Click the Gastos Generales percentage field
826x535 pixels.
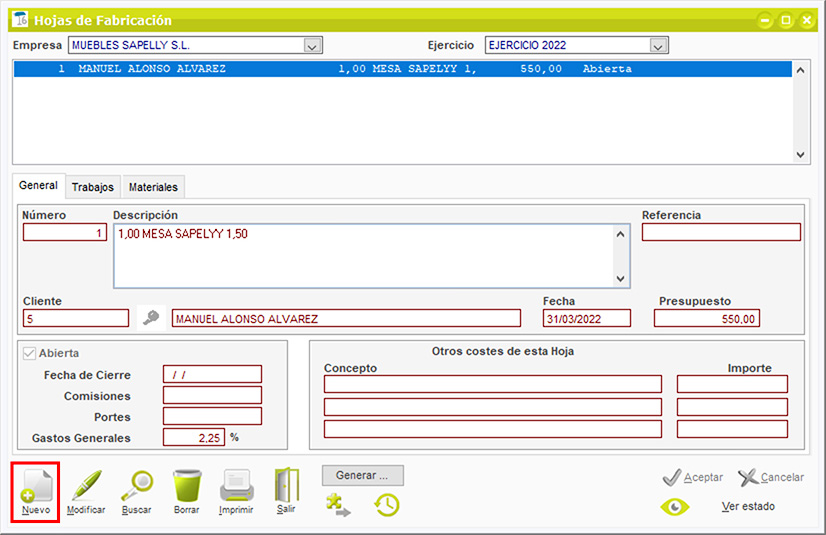click(193, 437)
